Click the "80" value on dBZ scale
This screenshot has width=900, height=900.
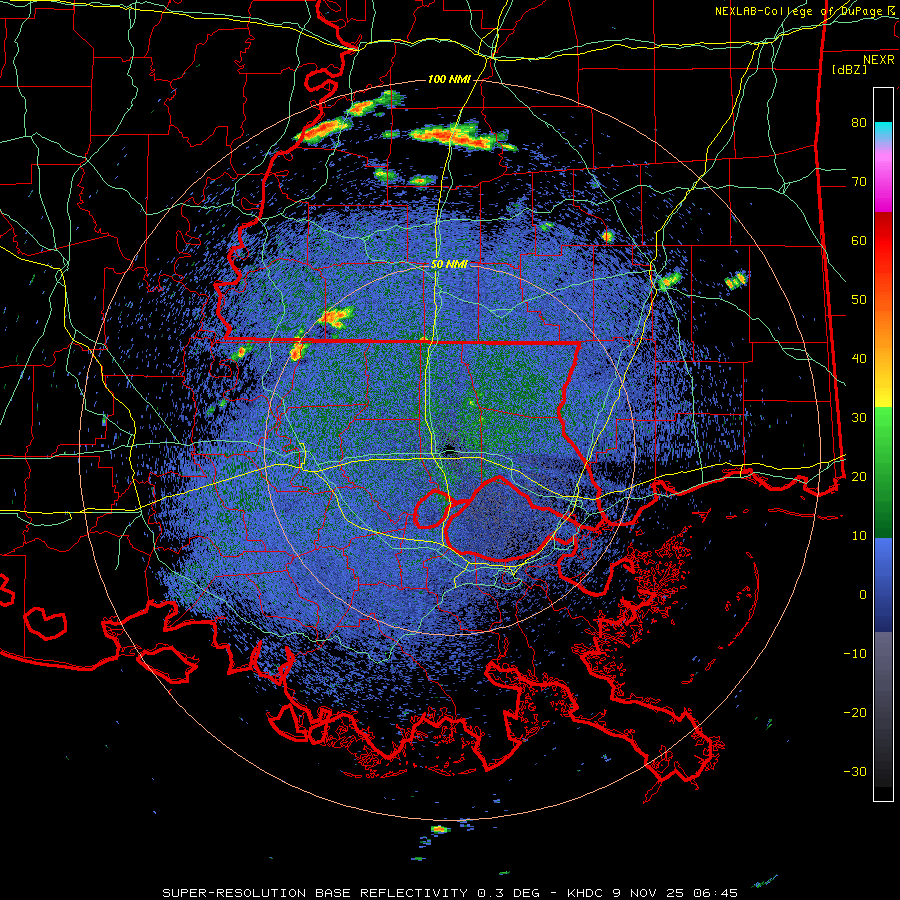(859, 122)
